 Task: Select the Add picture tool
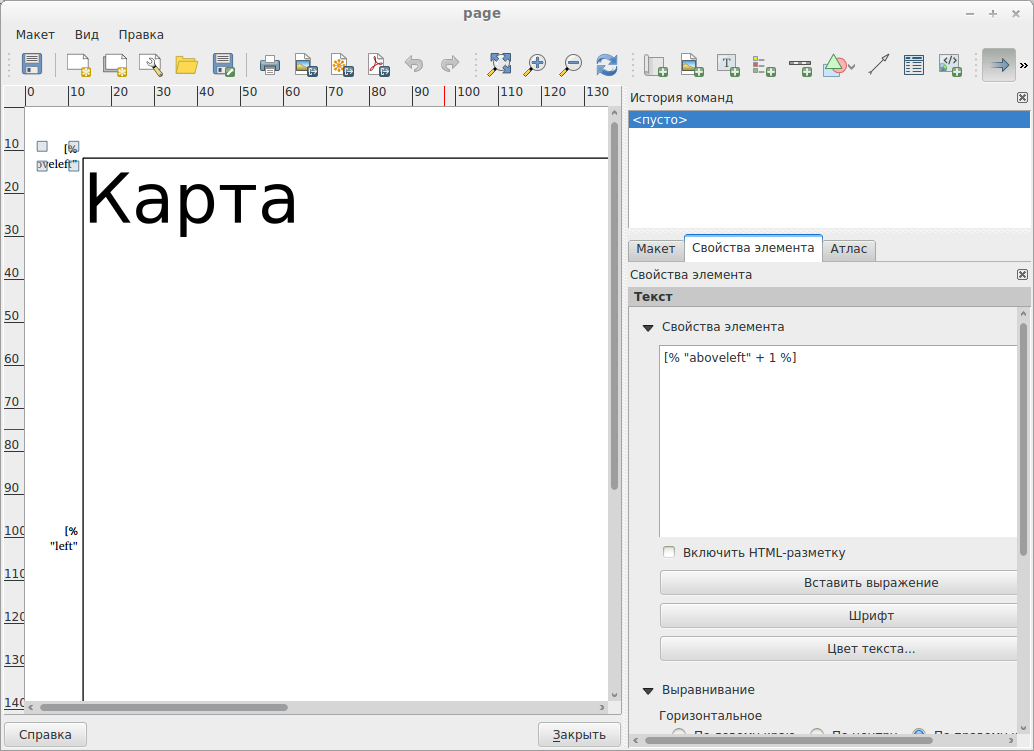coord(690,65)
